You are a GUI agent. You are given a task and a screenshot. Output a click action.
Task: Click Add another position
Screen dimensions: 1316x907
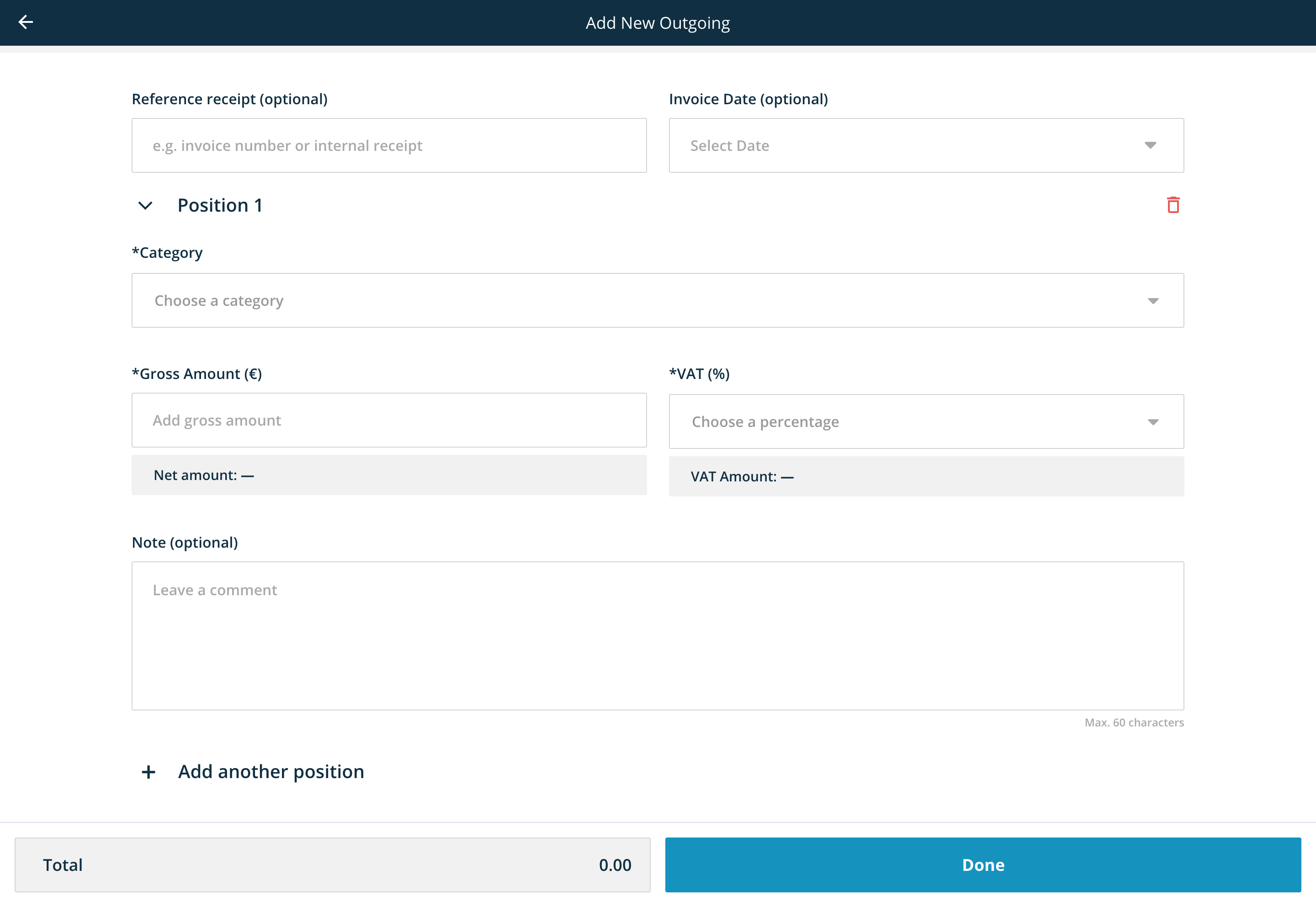271,772
